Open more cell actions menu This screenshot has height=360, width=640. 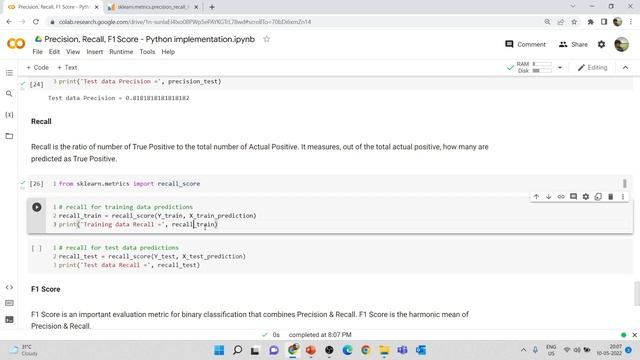[x=623, y=197]
